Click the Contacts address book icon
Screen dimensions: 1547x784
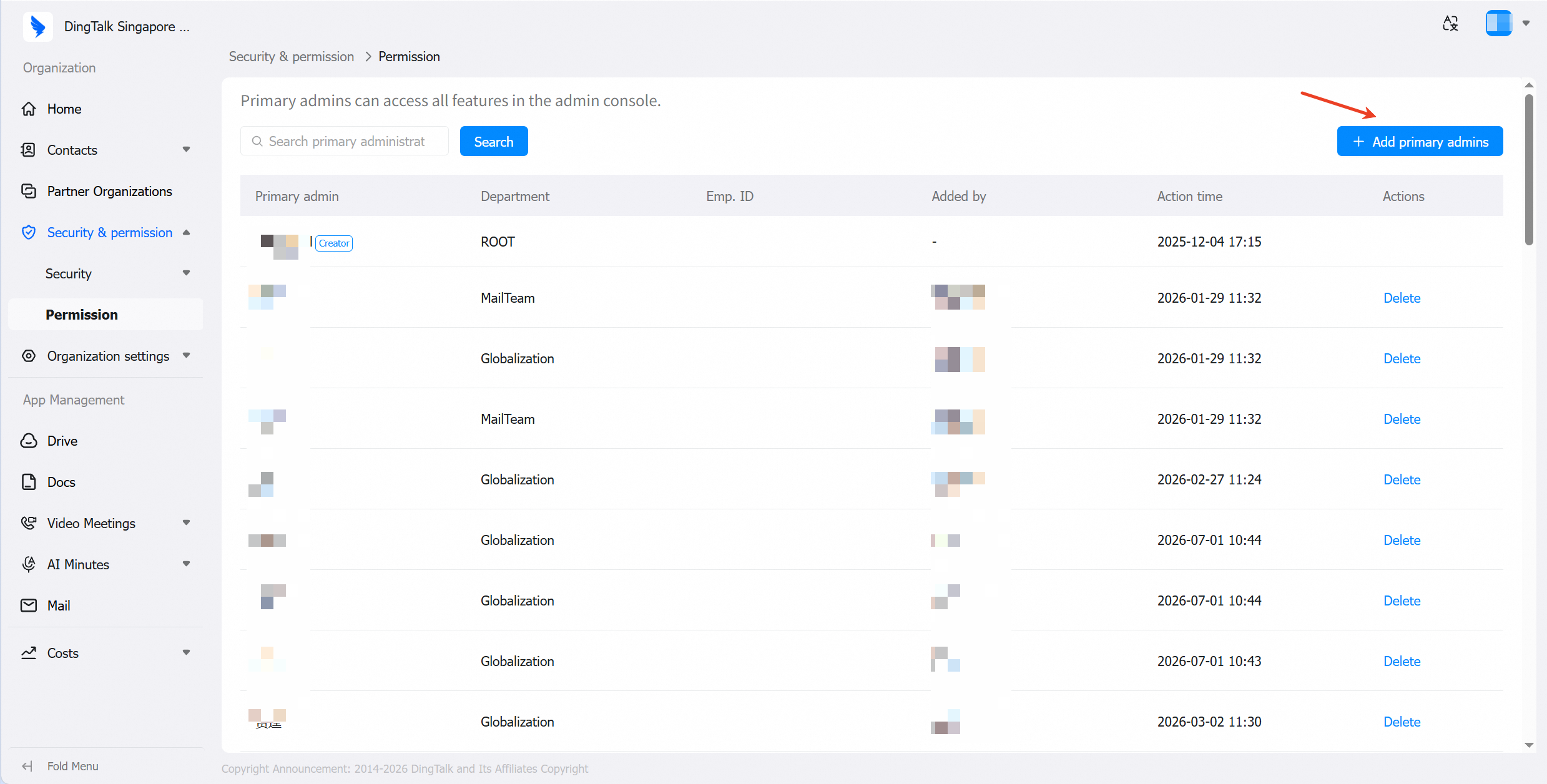point(29,150)
